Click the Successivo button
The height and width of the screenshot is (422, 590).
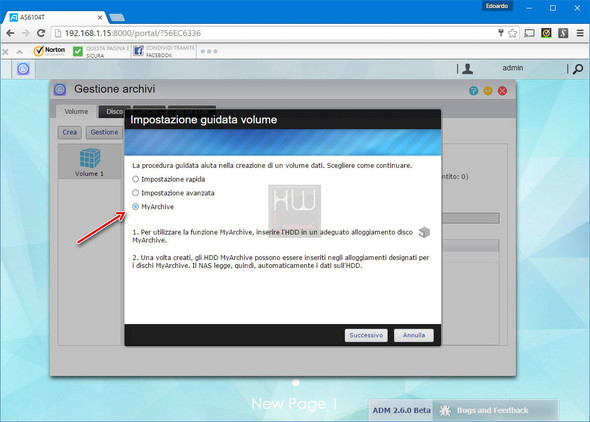coord(366,335)
